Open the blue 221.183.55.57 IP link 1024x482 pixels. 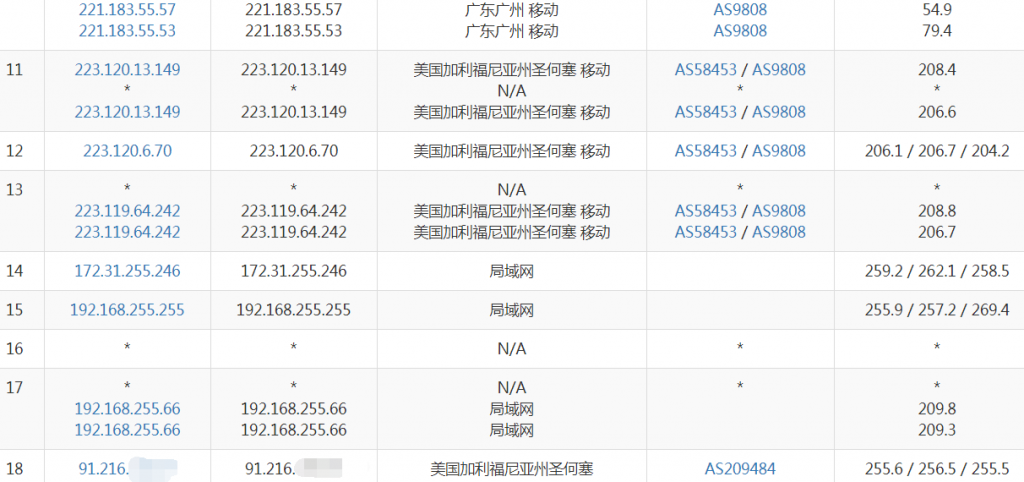pos(127,10)
